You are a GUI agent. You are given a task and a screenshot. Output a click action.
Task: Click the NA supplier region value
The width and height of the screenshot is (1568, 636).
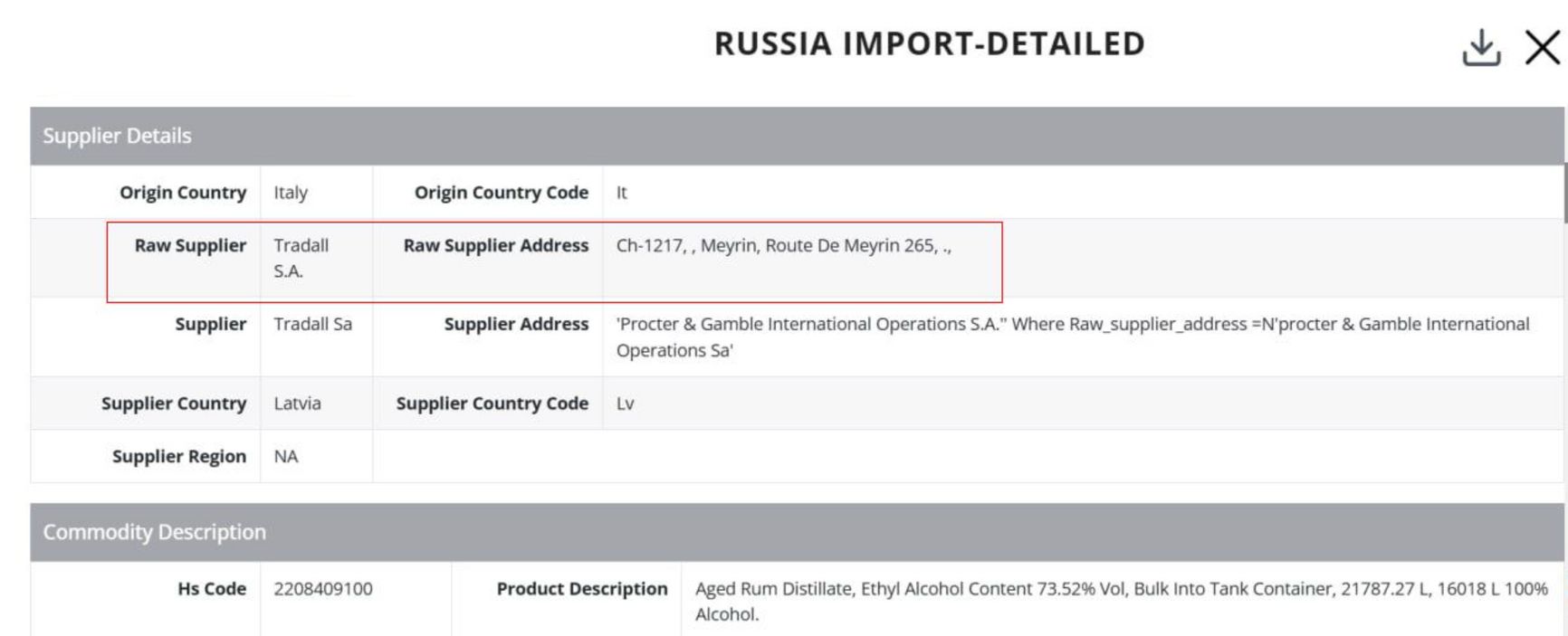(286, 457)
